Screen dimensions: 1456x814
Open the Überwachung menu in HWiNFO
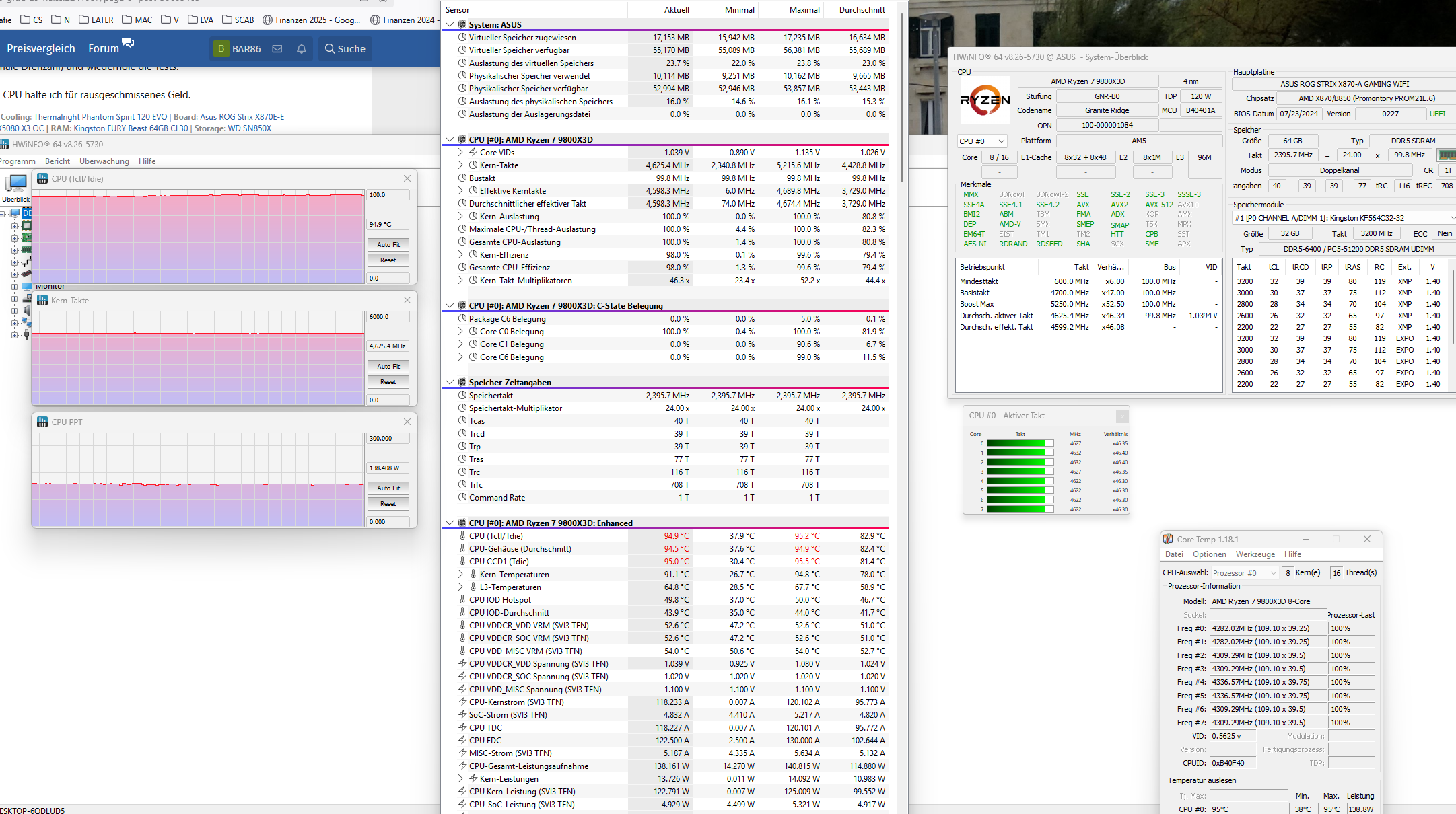(104, 161)
